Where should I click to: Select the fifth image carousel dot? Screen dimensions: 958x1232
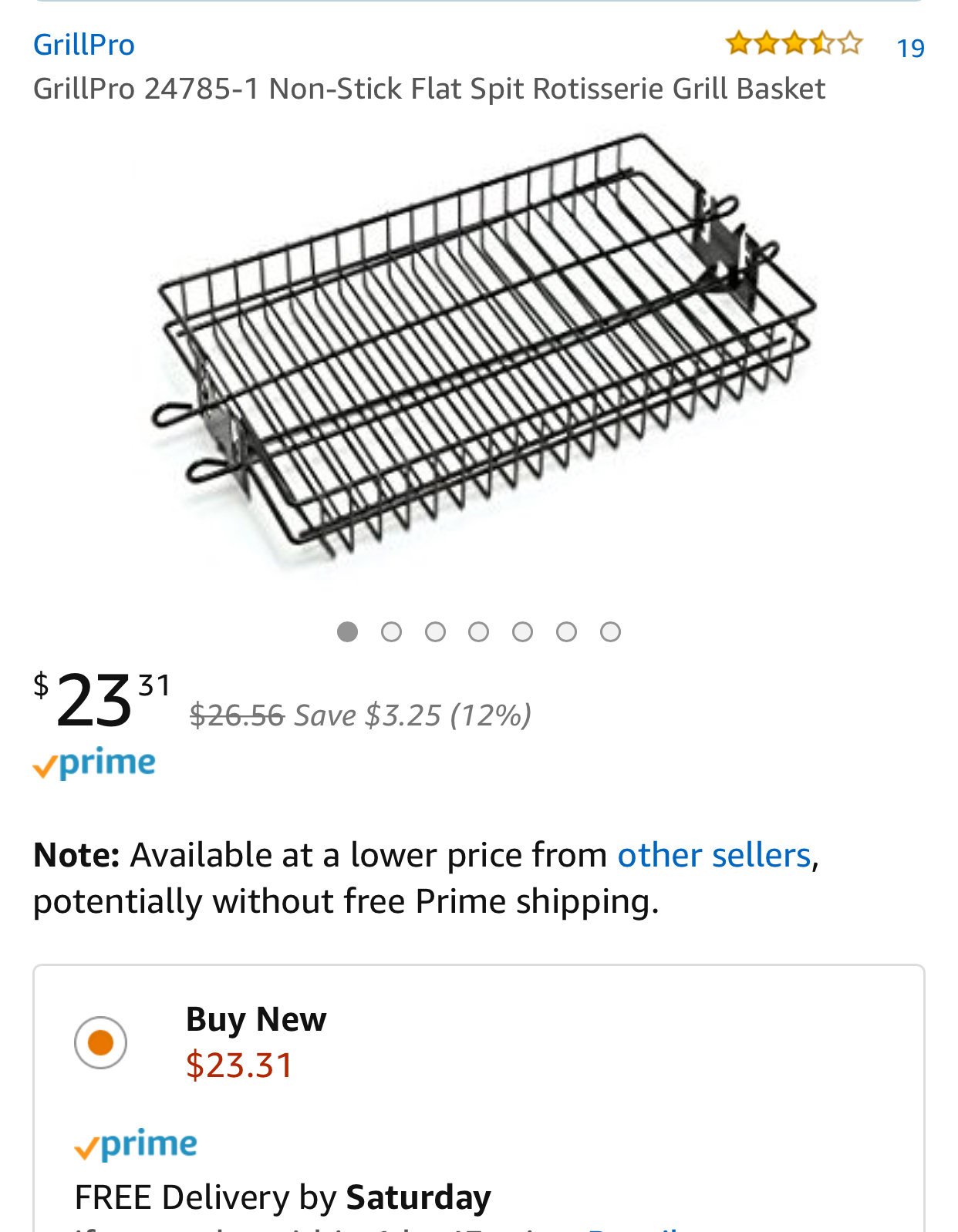[x=523, y=632]
